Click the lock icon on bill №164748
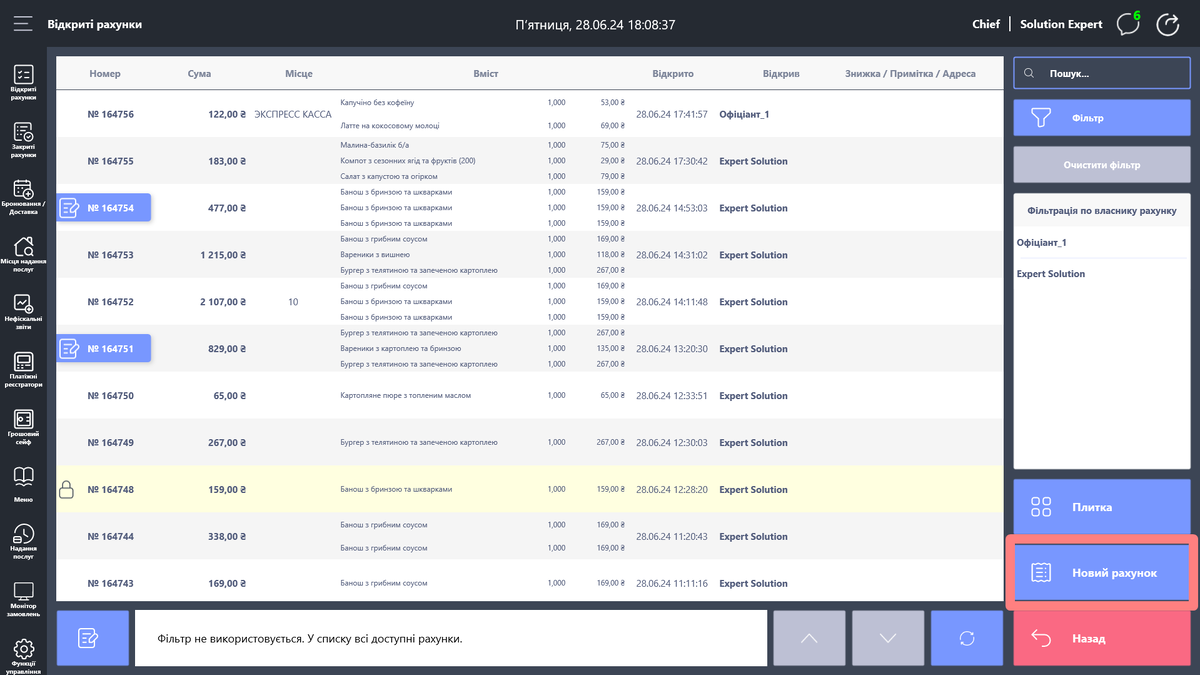This screenshot has height=675, width=1200. [67, 489]
